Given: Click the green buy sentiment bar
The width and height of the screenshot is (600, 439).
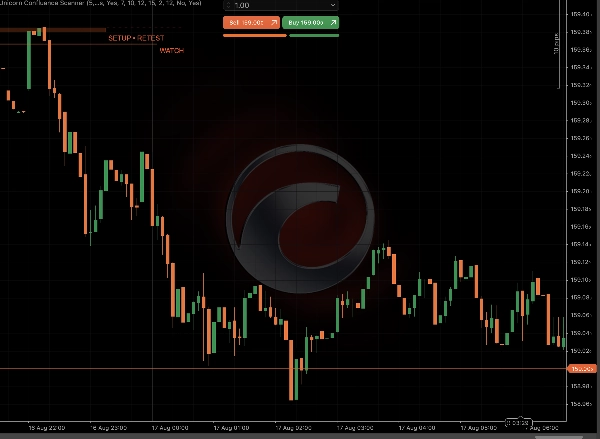Looking at the screenshot, I should [314, 36].
